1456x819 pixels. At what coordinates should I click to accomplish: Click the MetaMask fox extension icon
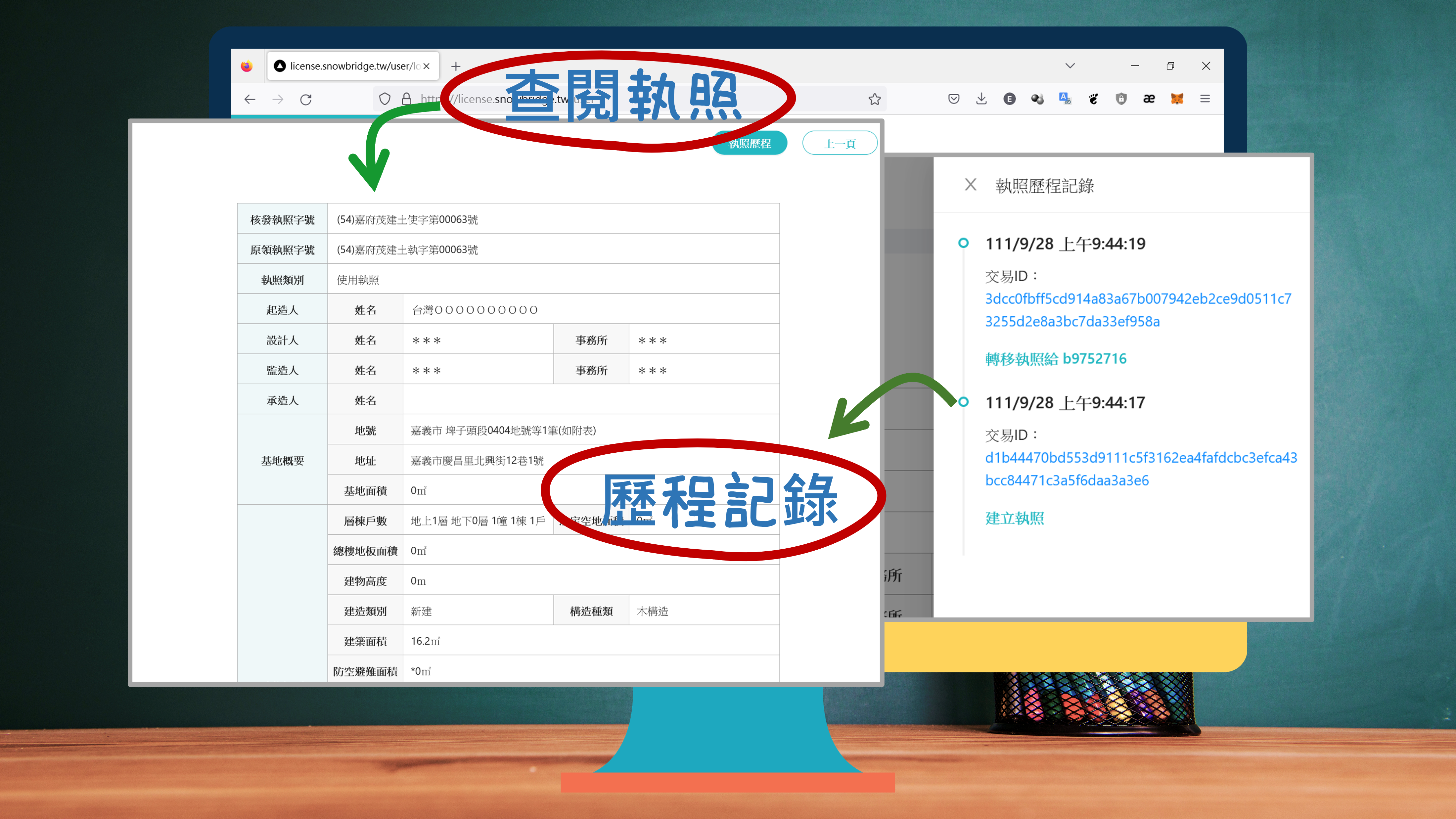pyautogui.click(x=1177, y=99)
